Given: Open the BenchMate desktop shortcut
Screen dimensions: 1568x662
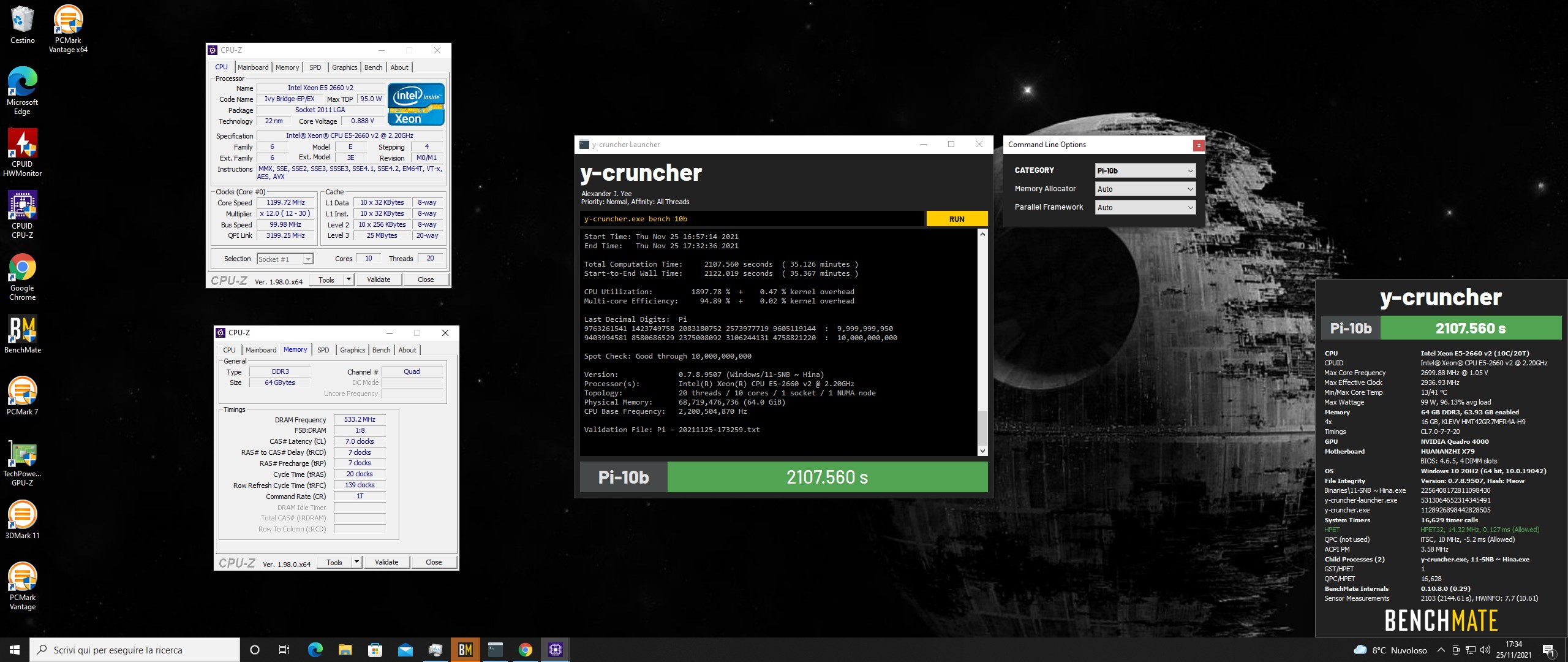Looking at the screenshot, I should click(23, 334).
